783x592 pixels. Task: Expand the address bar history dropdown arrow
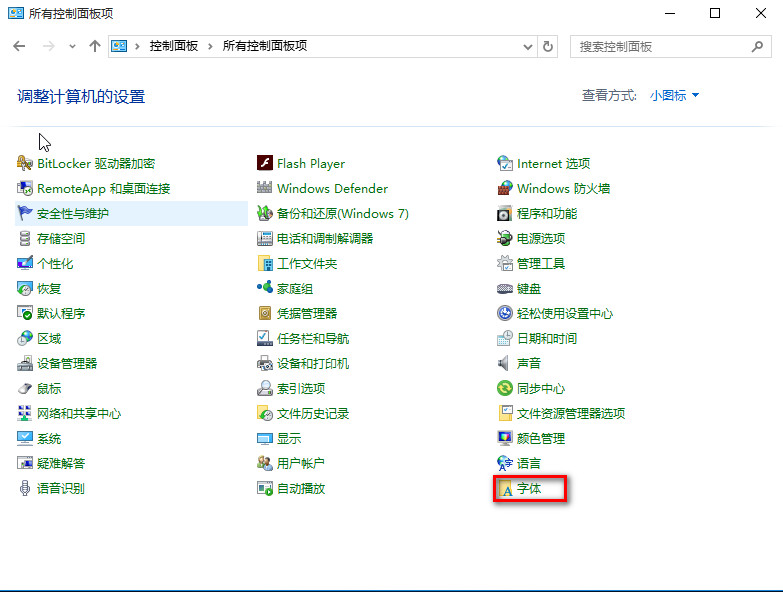tap(528, 46)
